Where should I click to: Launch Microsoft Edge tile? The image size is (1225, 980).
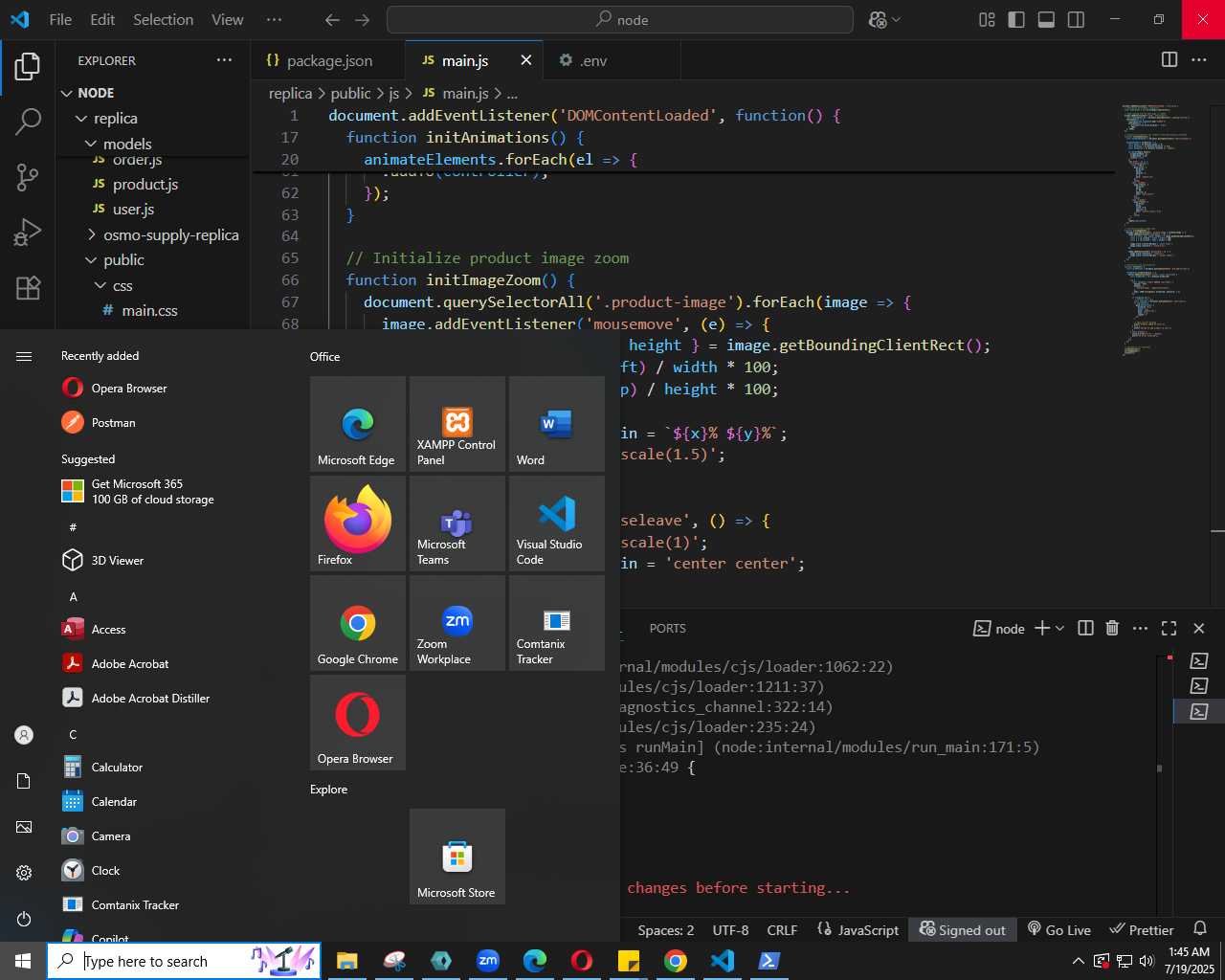click(358, 424)
